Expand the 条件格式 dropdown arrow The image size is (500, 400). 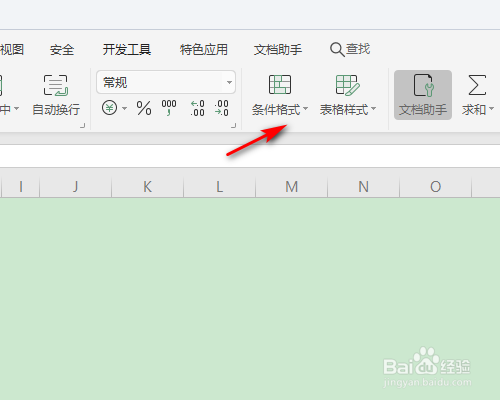tap(305, 108)
